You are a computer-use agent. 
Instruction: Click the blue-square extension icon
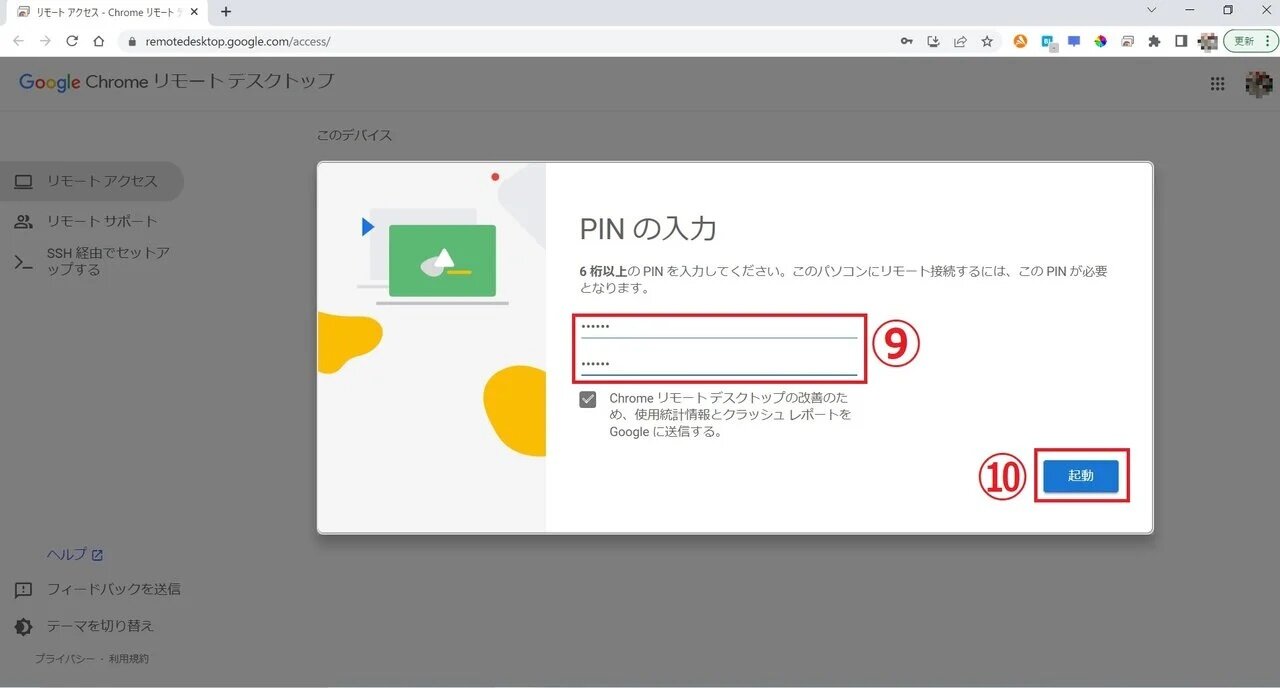pyautogui.click(x=1047, y=41)
